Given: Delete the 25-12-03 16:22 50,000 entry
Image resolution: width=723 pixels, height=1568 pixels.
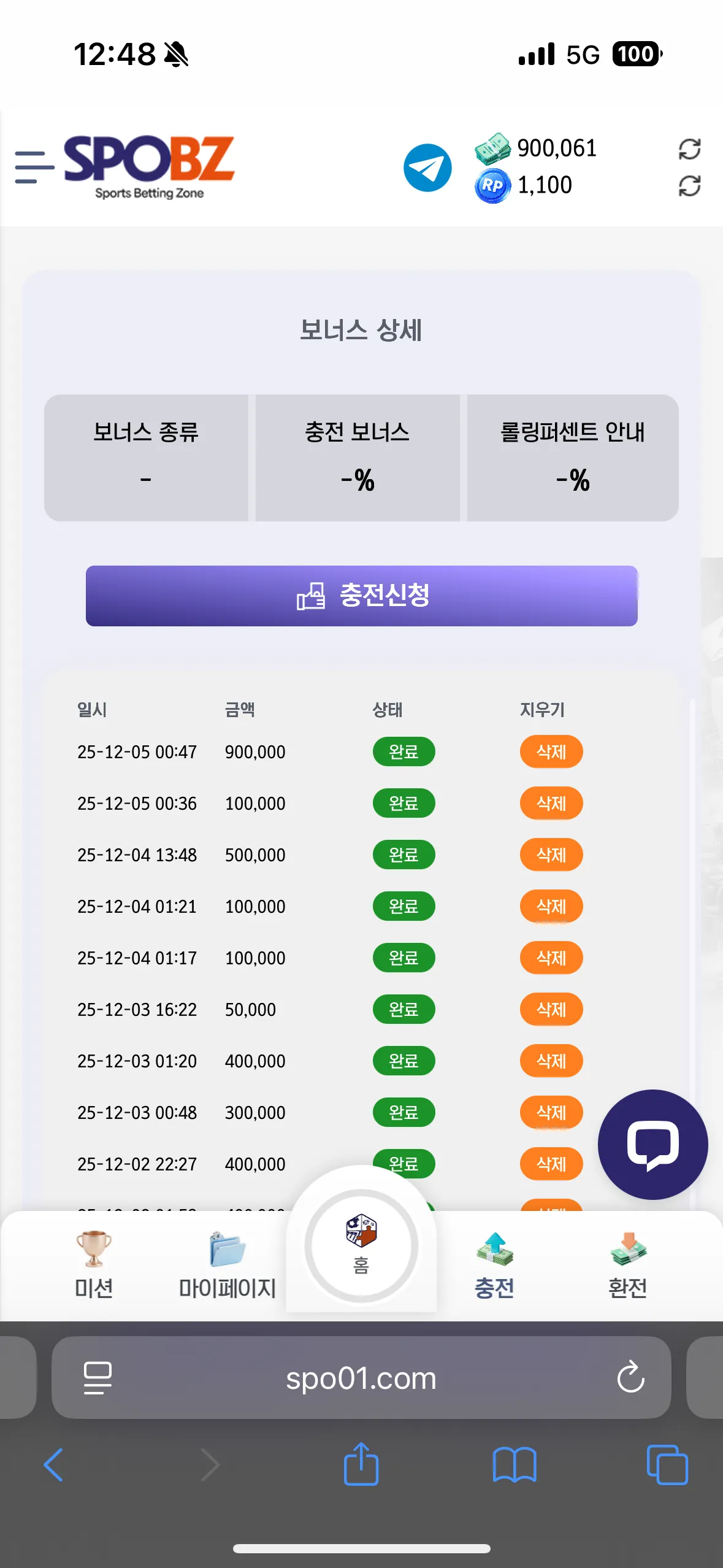Looking at the screenshot, I should [551, 1009].
